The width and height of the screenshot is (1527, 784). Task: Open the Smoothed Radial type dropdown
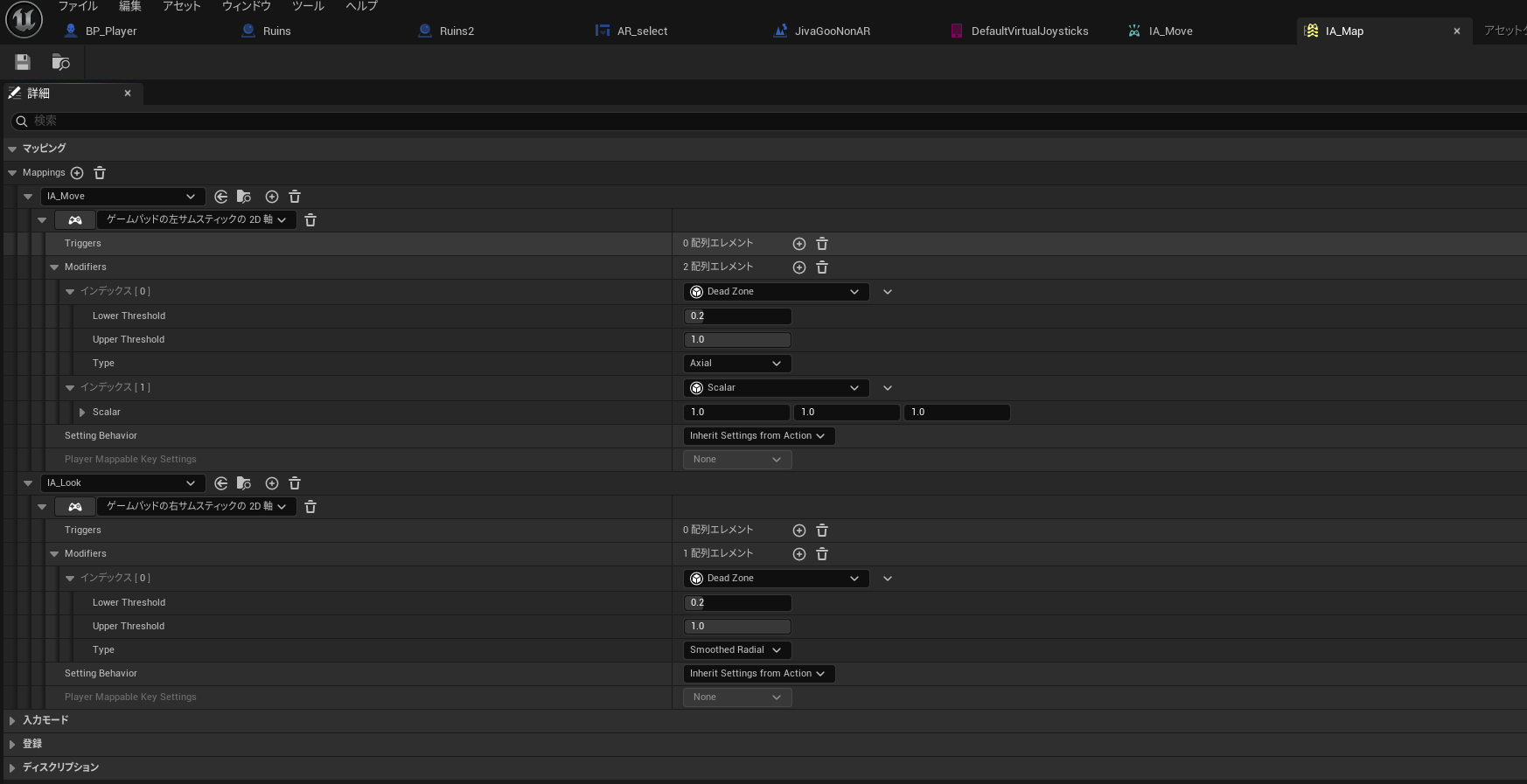pos(736,650)
